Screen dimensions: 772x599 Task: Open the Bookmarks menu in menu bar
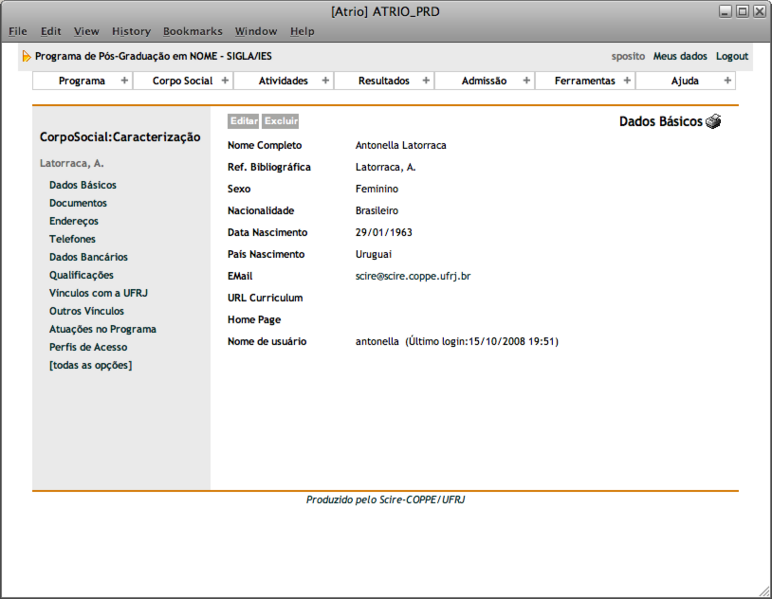(x=193, y=32)
